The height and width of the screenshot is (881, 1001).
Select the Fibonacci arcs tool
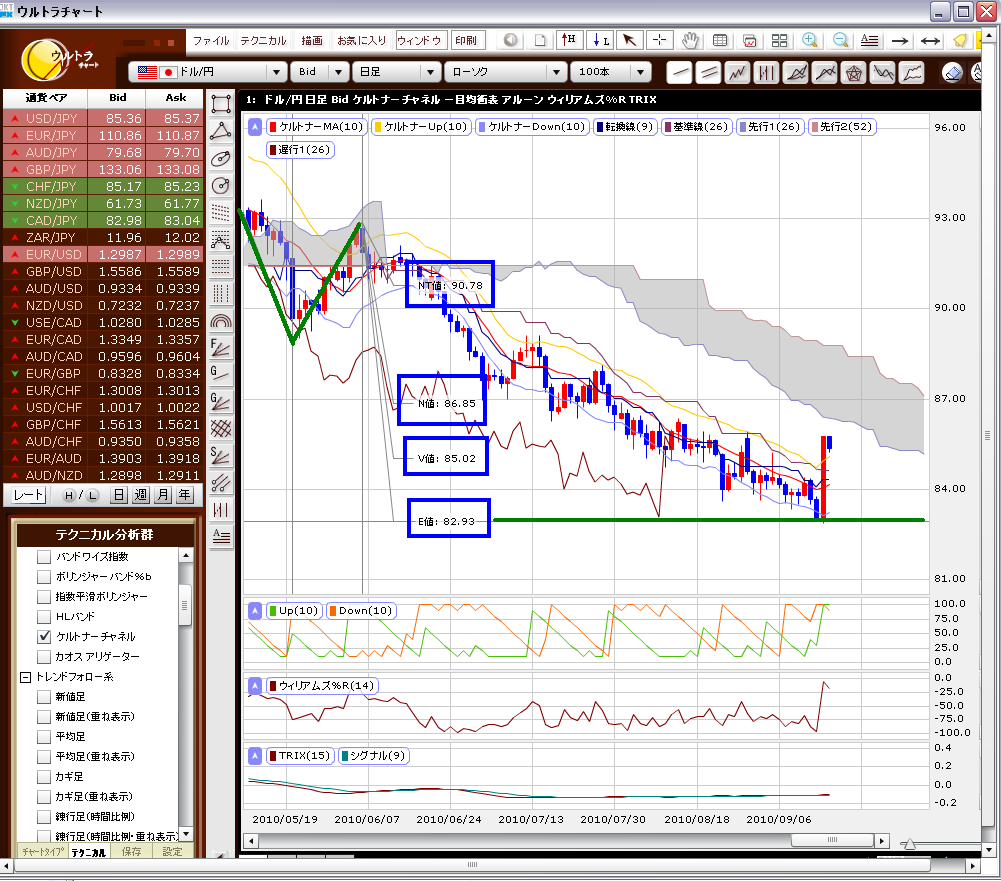[x=221, y=321]
